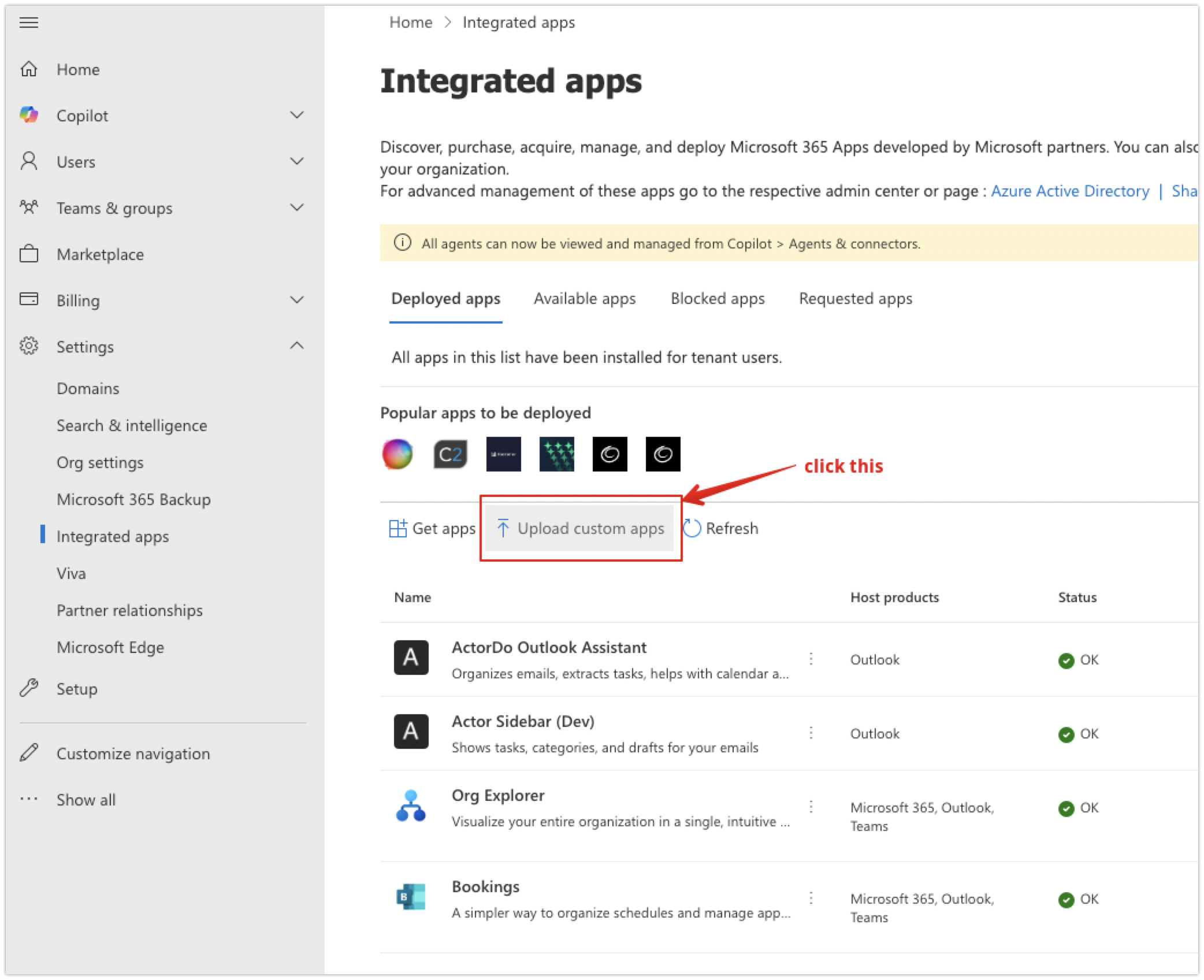Click Upload custom apps button
The image size is (1204, 980).
[579, 528]
